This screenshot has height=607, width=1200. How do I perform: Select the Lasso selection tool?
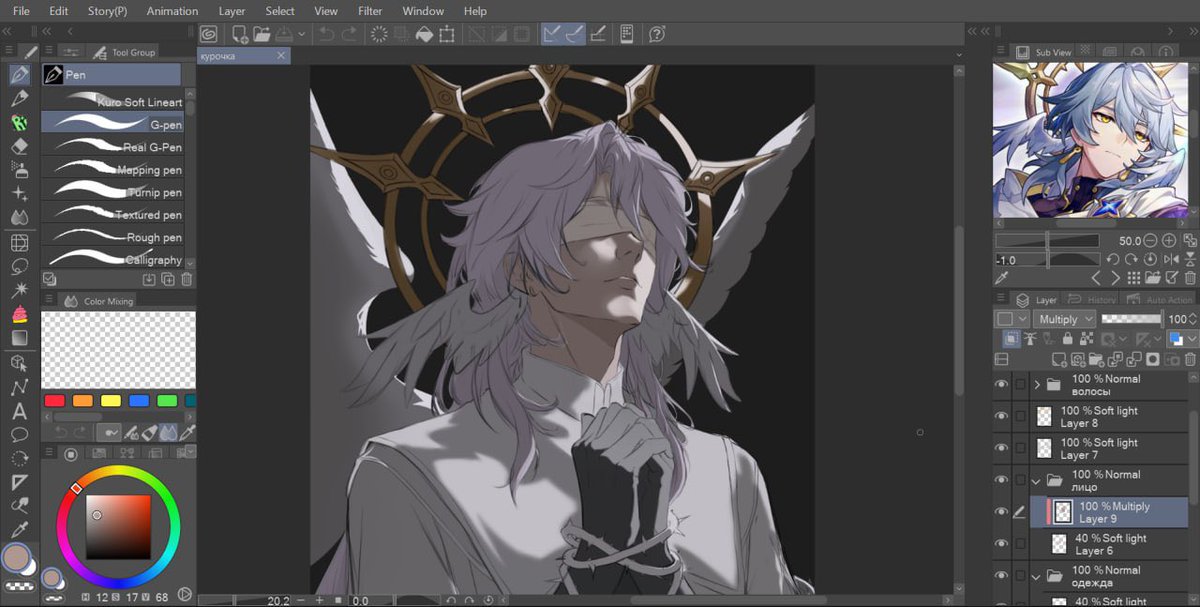pyautogui.click(x=19, y=267)
